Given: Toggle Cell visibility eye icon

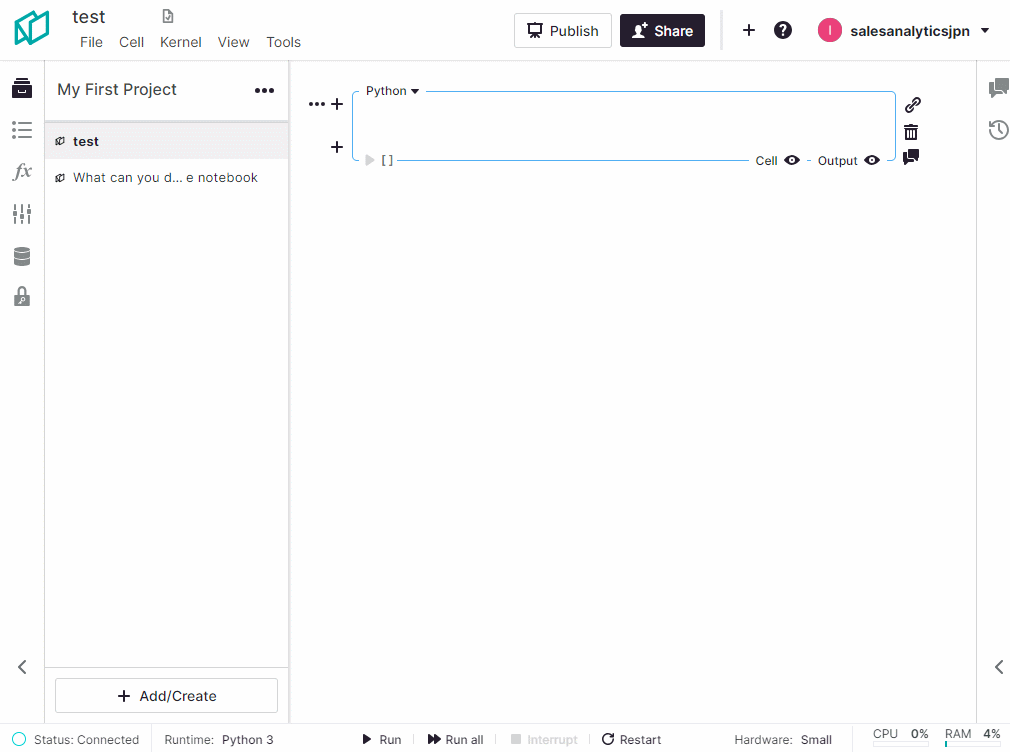Looking at the screenshot, I should click(792, 160).
